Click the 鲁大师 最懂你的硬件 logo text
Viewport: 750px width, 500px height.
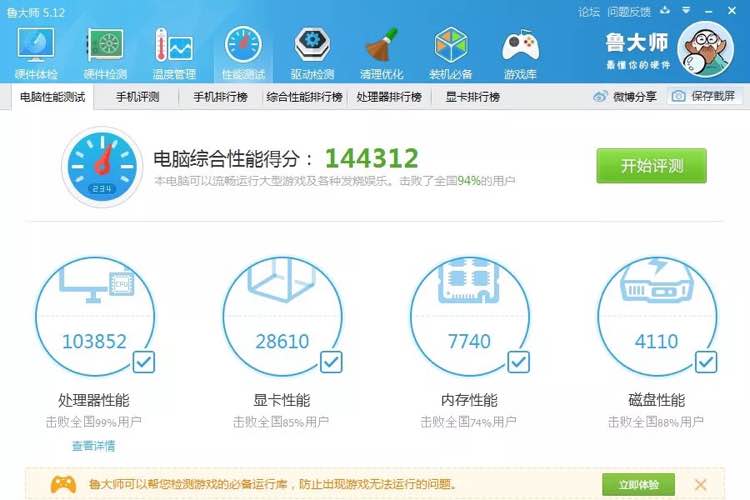click(x=637, y=50)
